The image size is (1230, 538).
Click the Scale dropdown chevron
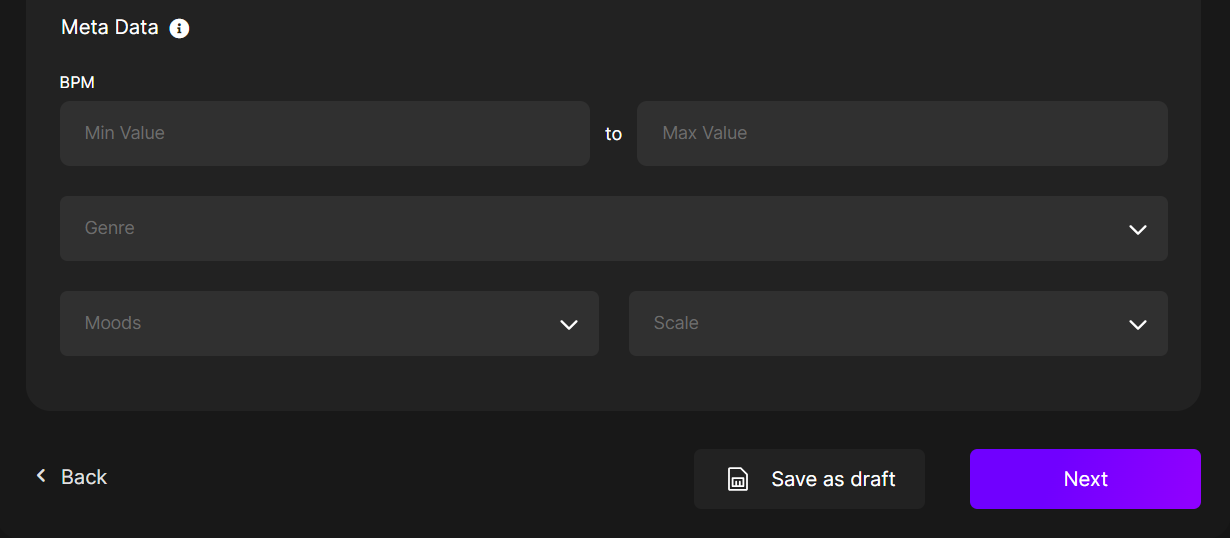[x=1137, y=324]
